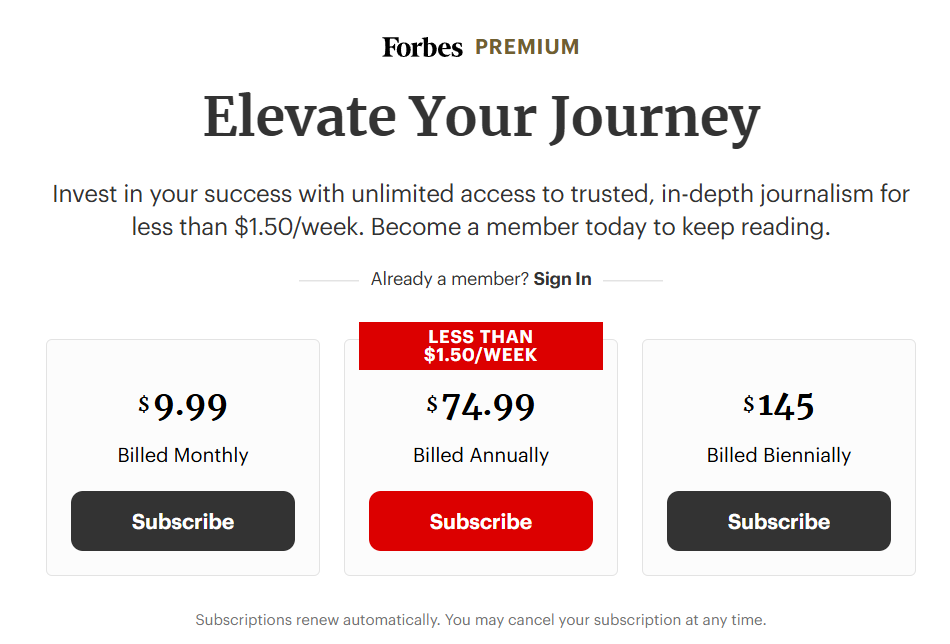Click the divider line right of Sign In
The image size is (950, 644).
coord(633,281)
